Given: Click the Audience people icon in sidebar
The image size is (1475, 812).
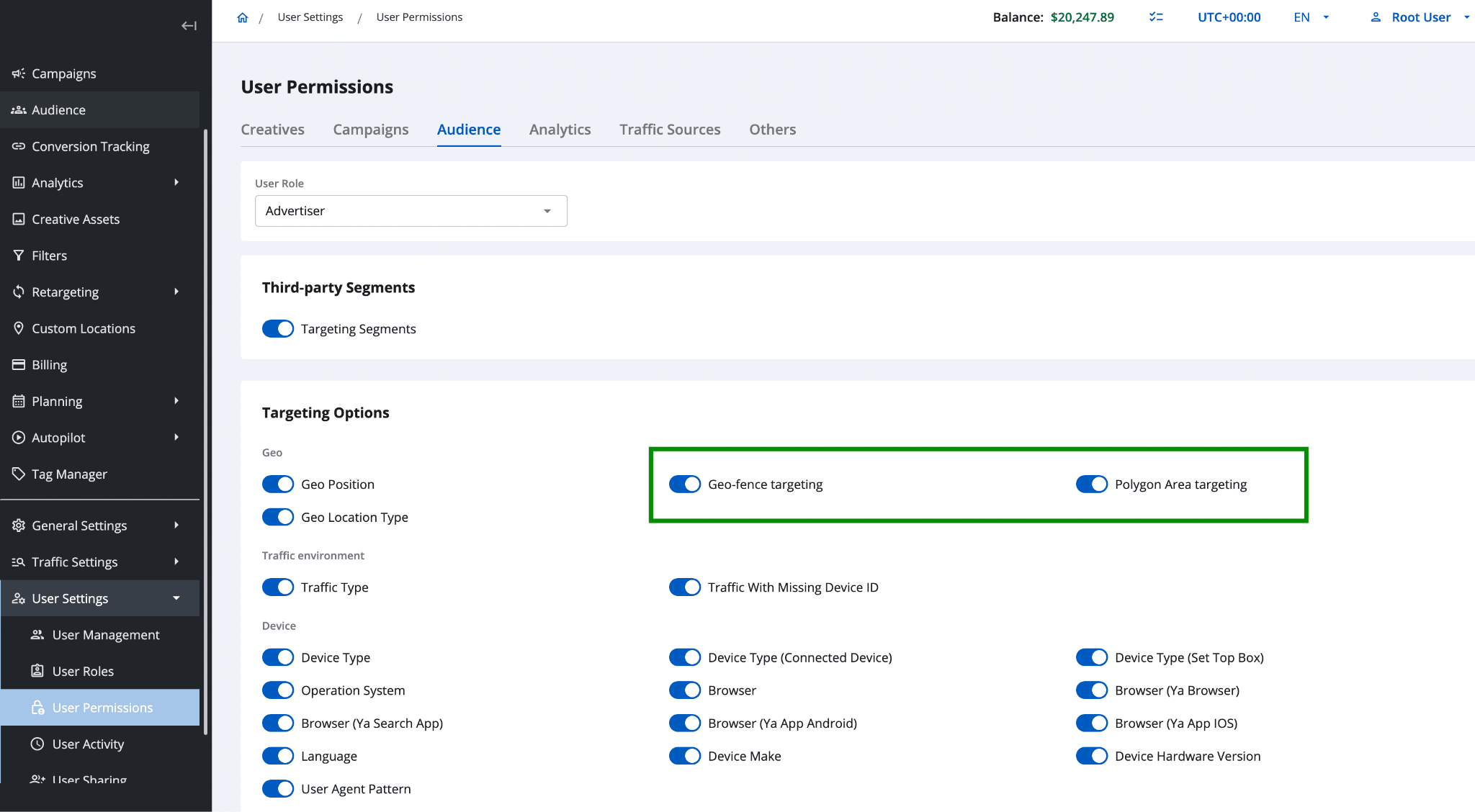Looking at the screenshot, I should [19, 110].
